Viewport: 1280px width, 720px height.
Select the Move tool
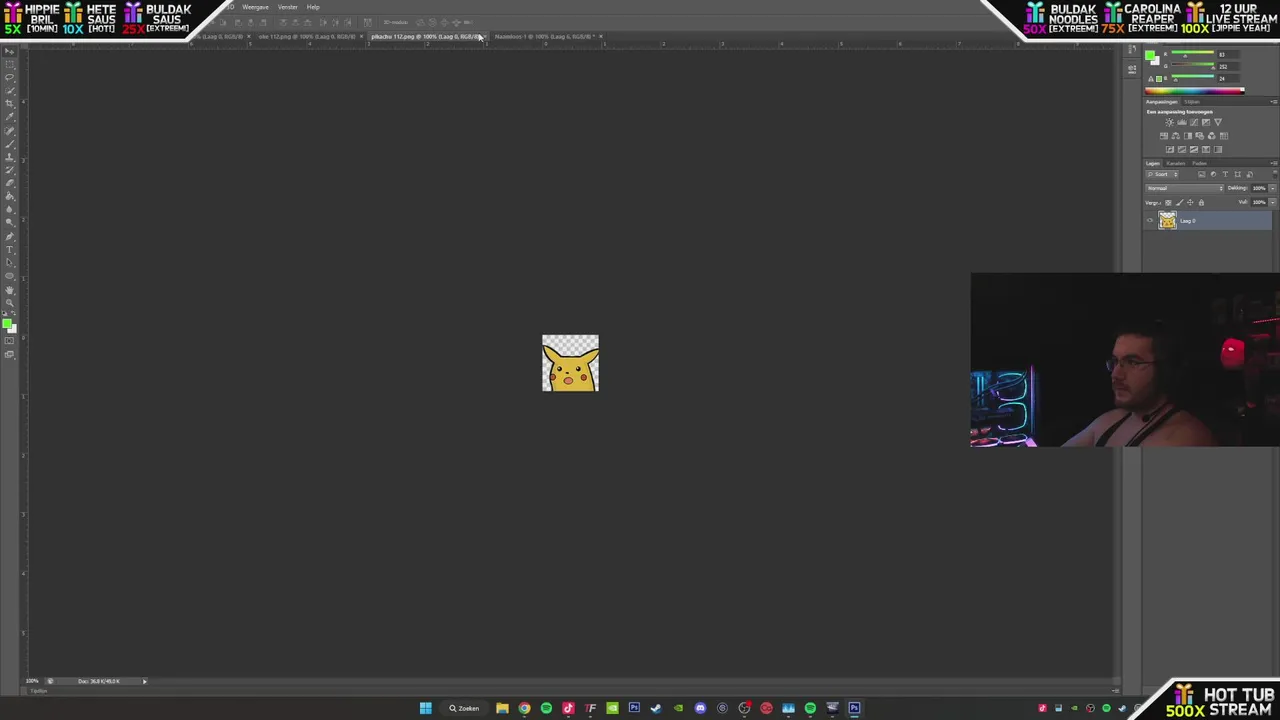[x=10, y=50]
